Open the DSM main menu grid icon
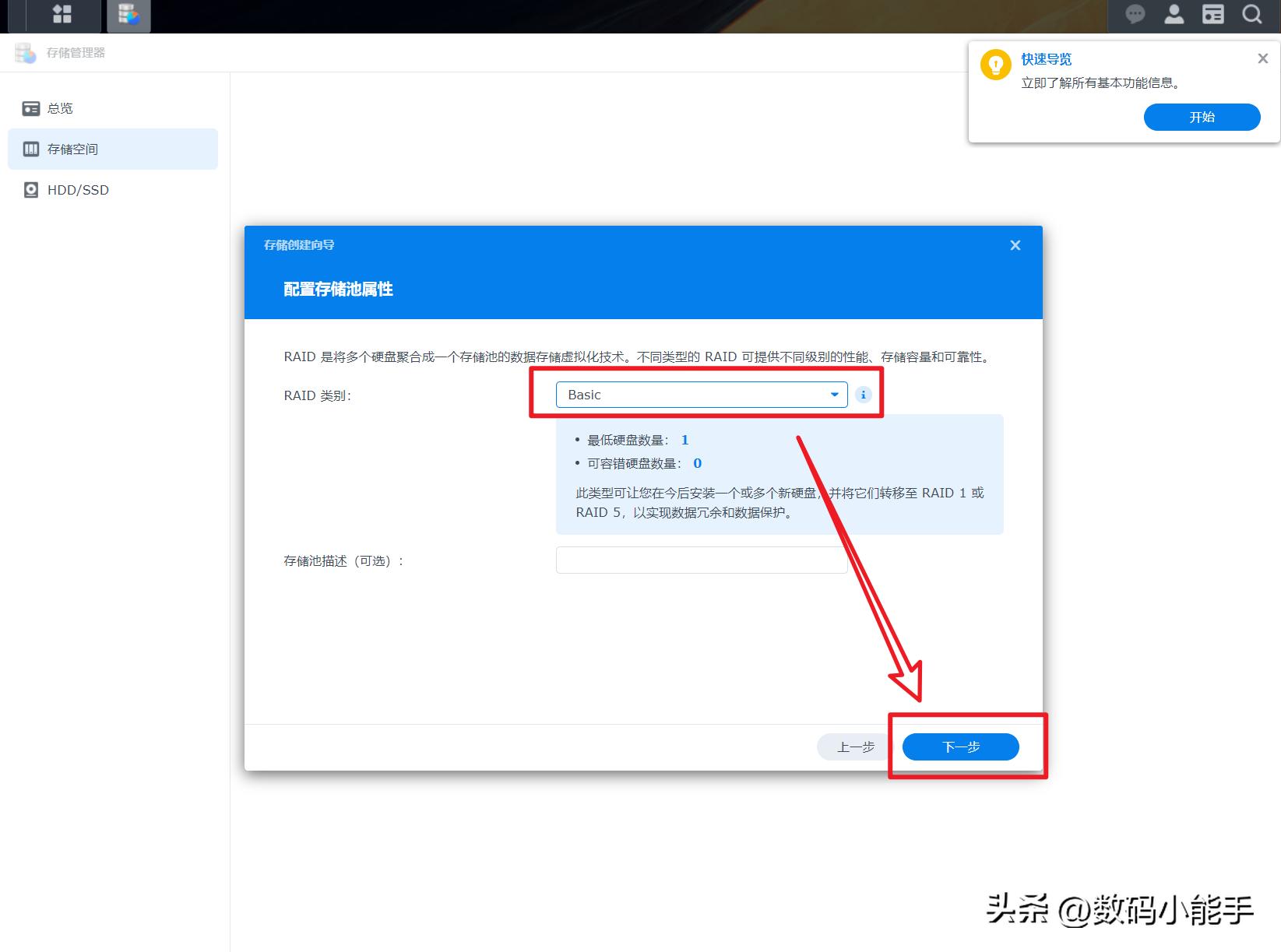Image resolution: width=1281 pixels, height=952 pixels. [x=62, y=15]
